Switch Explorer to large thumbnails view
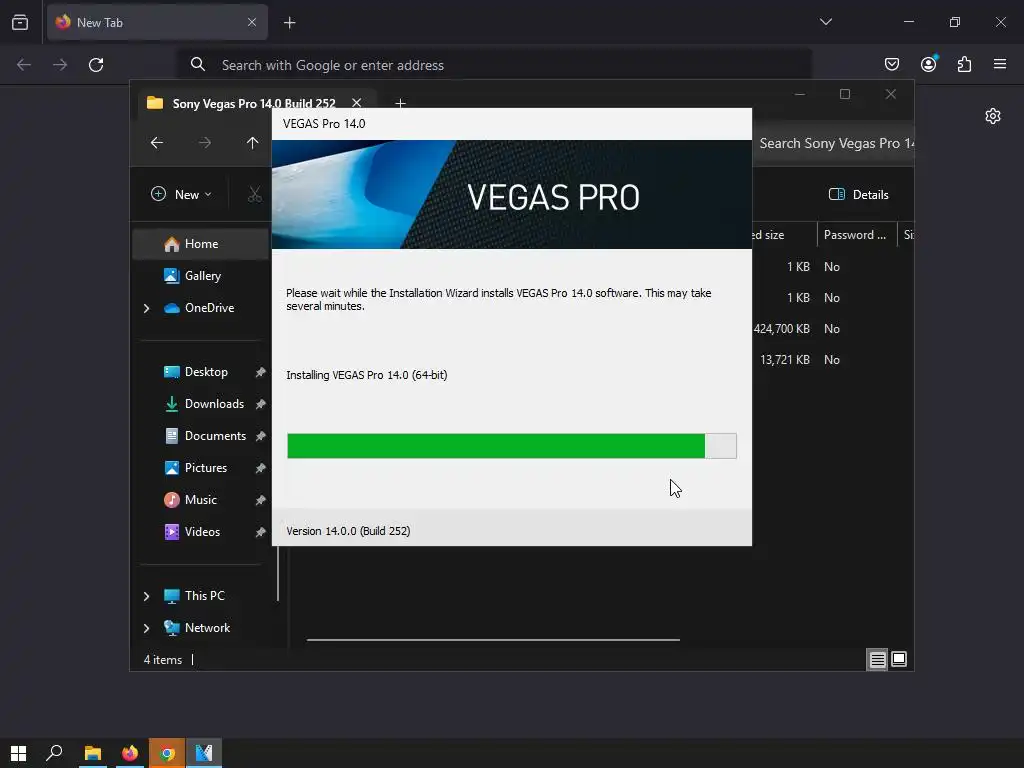The image size is (1024, 768). 899,660
